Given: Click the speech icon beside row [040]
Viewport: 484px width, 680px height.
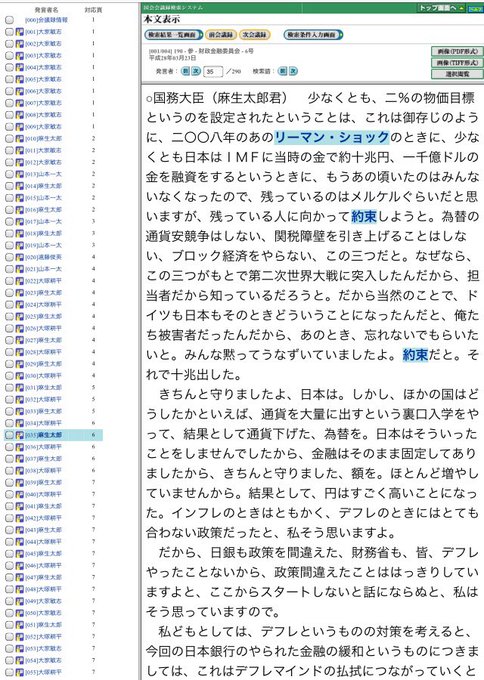Looking at the screenshot, I should (x=20, y=494).
